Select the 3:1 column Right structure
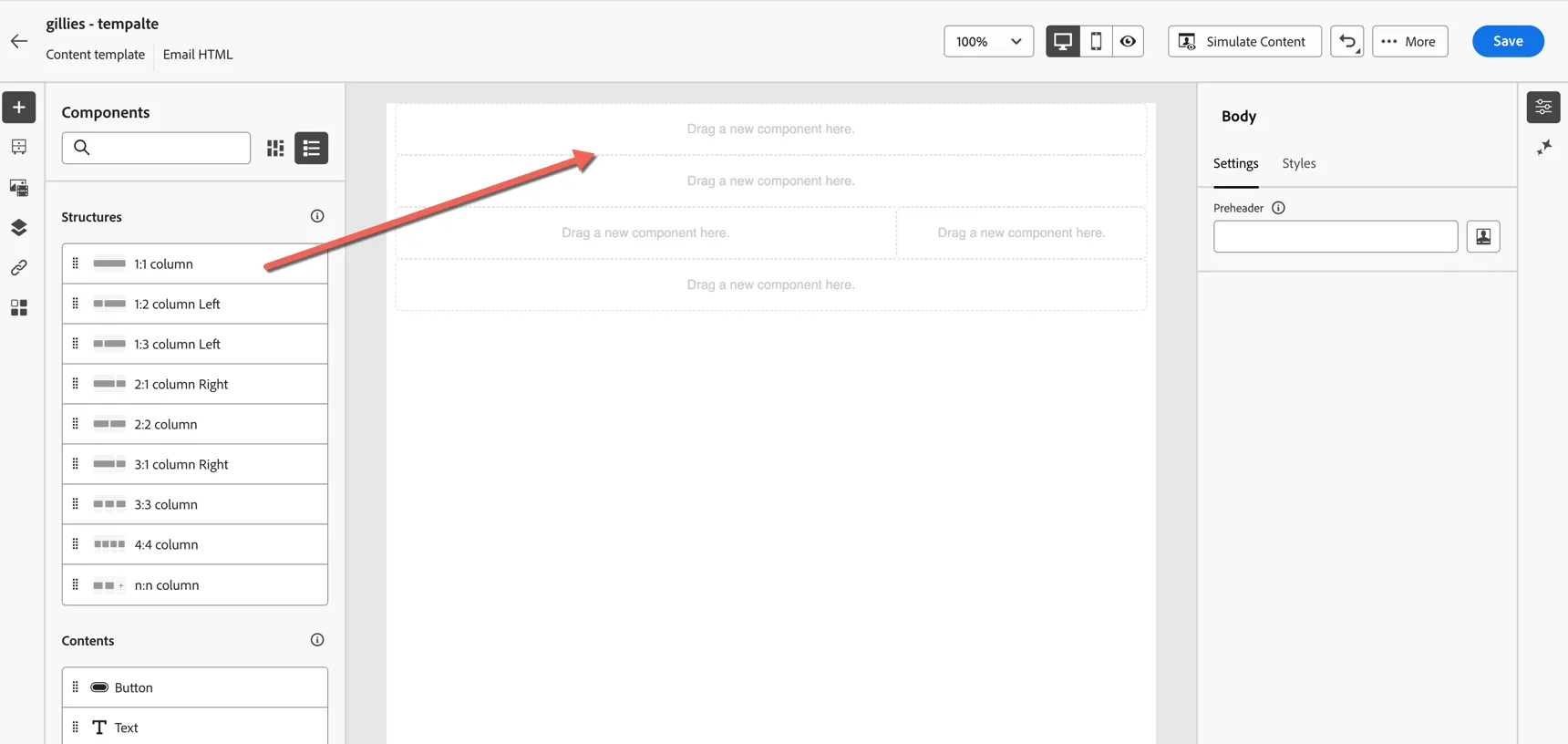The width and height of the screenshot is (1568, 744). (x=195, y=465)
